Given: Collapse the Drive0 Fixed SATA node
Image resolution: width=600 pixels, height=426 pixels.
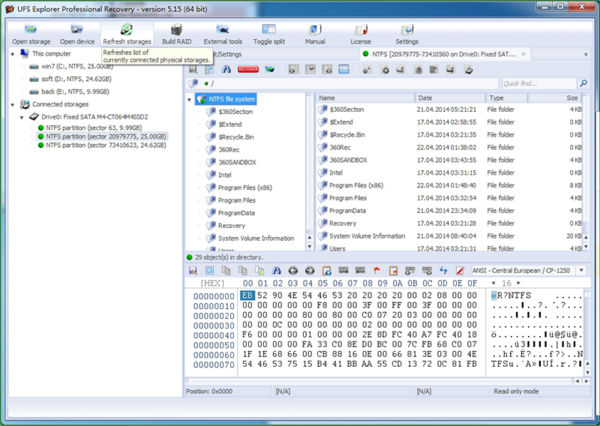Looking at the screenshot, I should coord(21,117).
